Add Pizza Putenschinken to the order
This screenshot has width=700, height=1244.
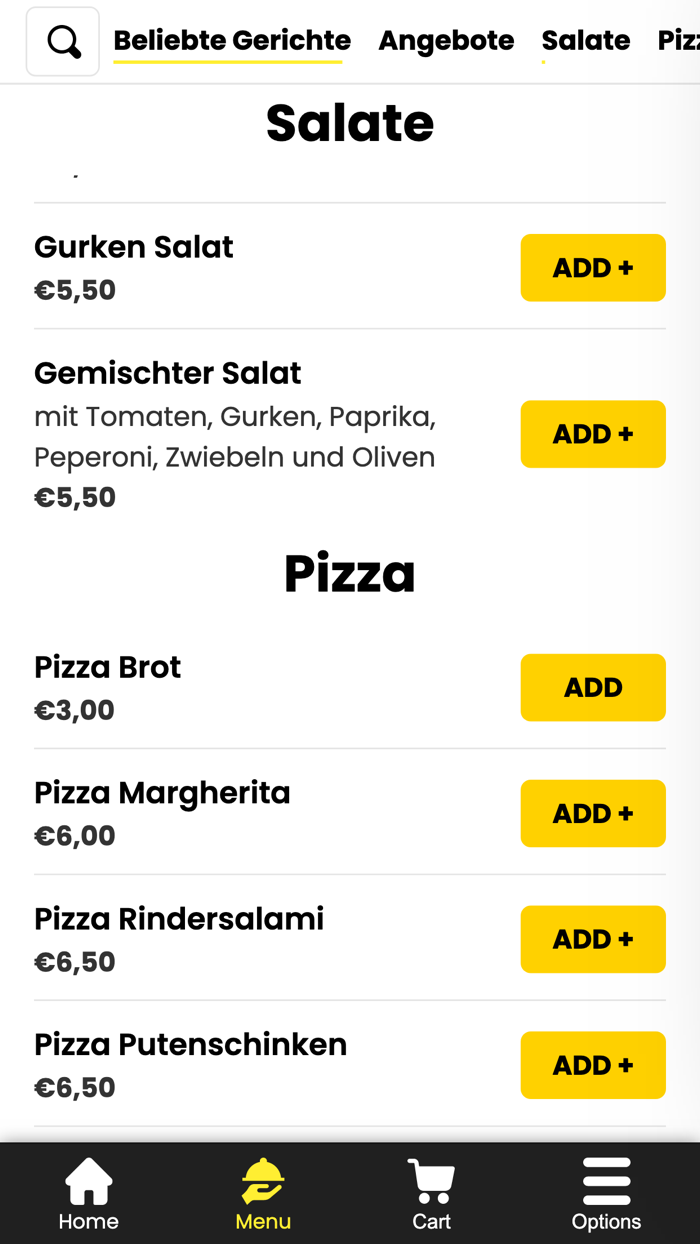592,1065
